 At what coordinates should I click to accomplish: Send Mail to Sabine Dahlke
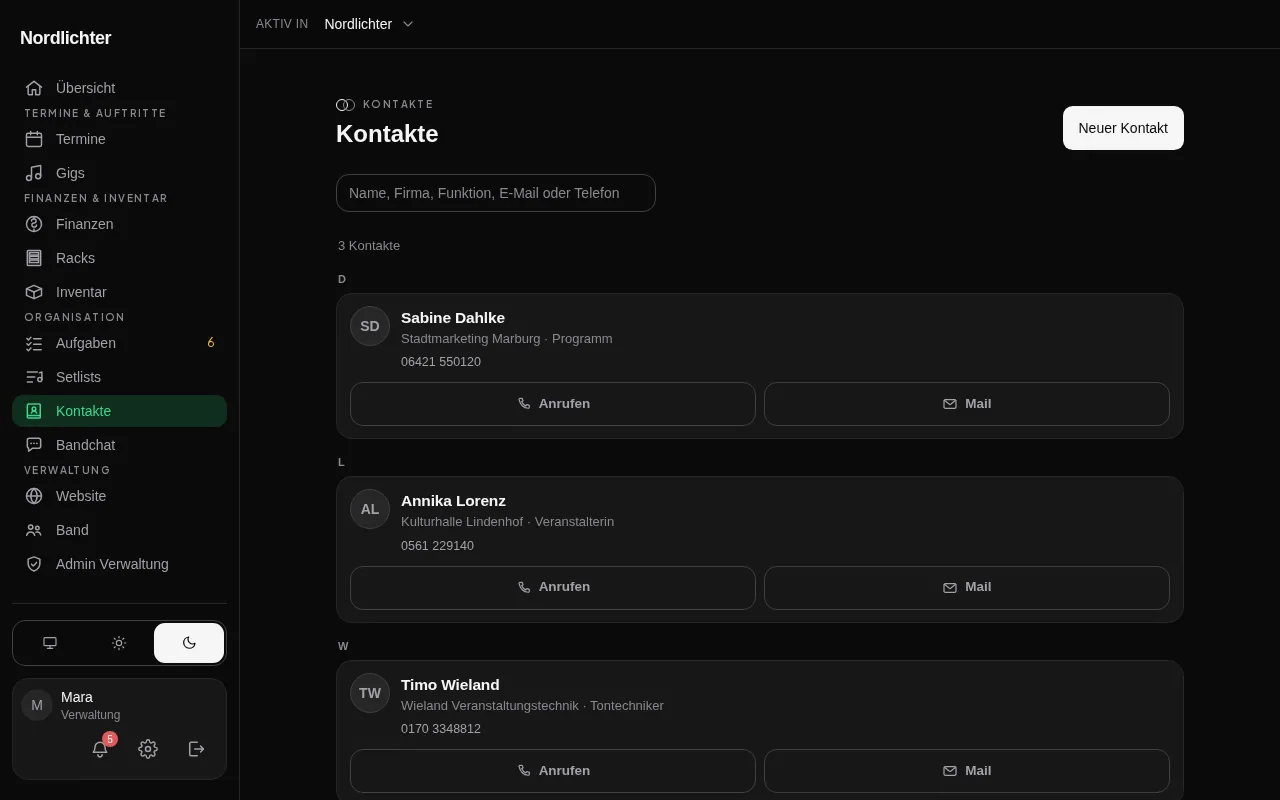[x=967, y=404]
